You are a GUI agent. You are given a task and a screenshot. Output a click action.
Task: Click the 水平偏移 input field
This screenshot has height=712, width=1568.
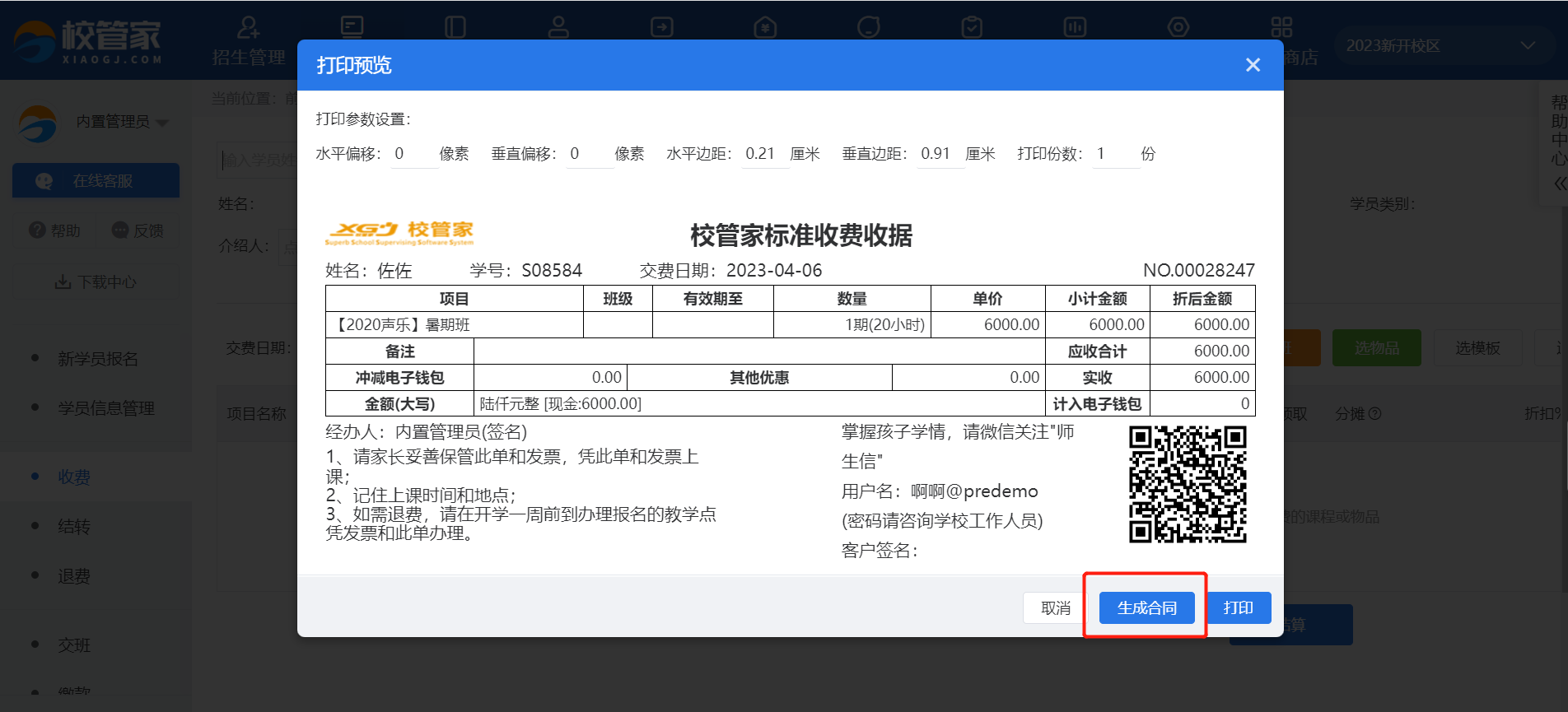point(413,154)
